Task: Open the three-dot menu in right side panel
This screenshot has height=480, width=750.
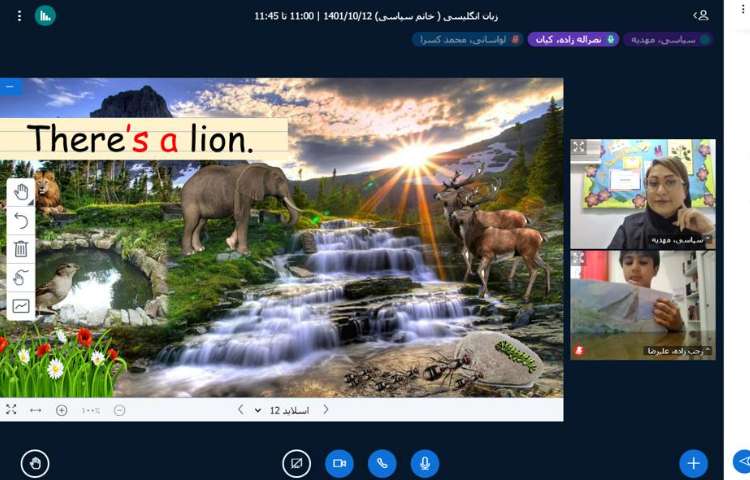Action: (x=743, y=10)
